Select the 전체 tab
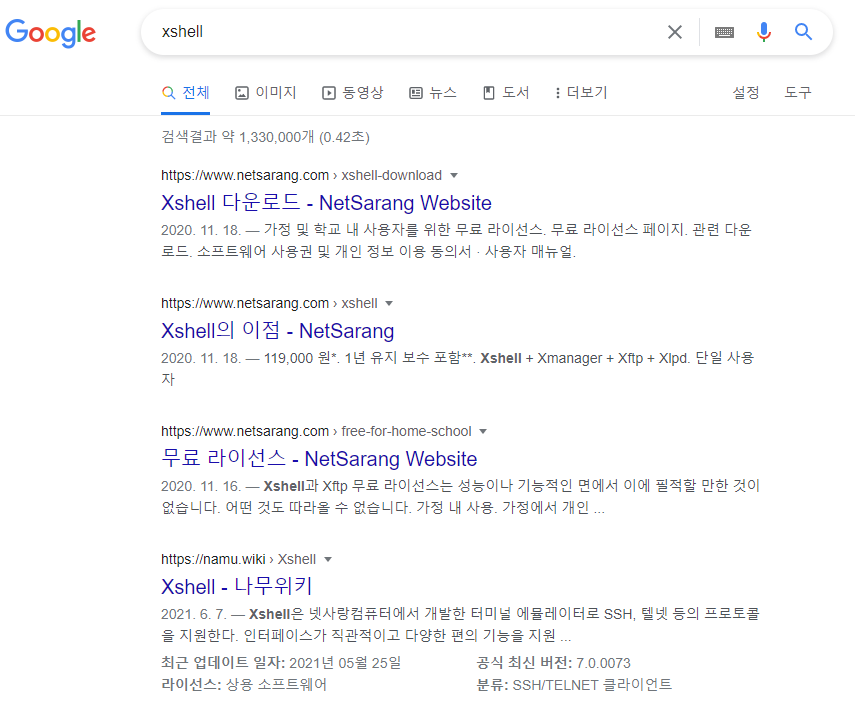The width and height of the screenshot is (855, 707). click(185, 93)
